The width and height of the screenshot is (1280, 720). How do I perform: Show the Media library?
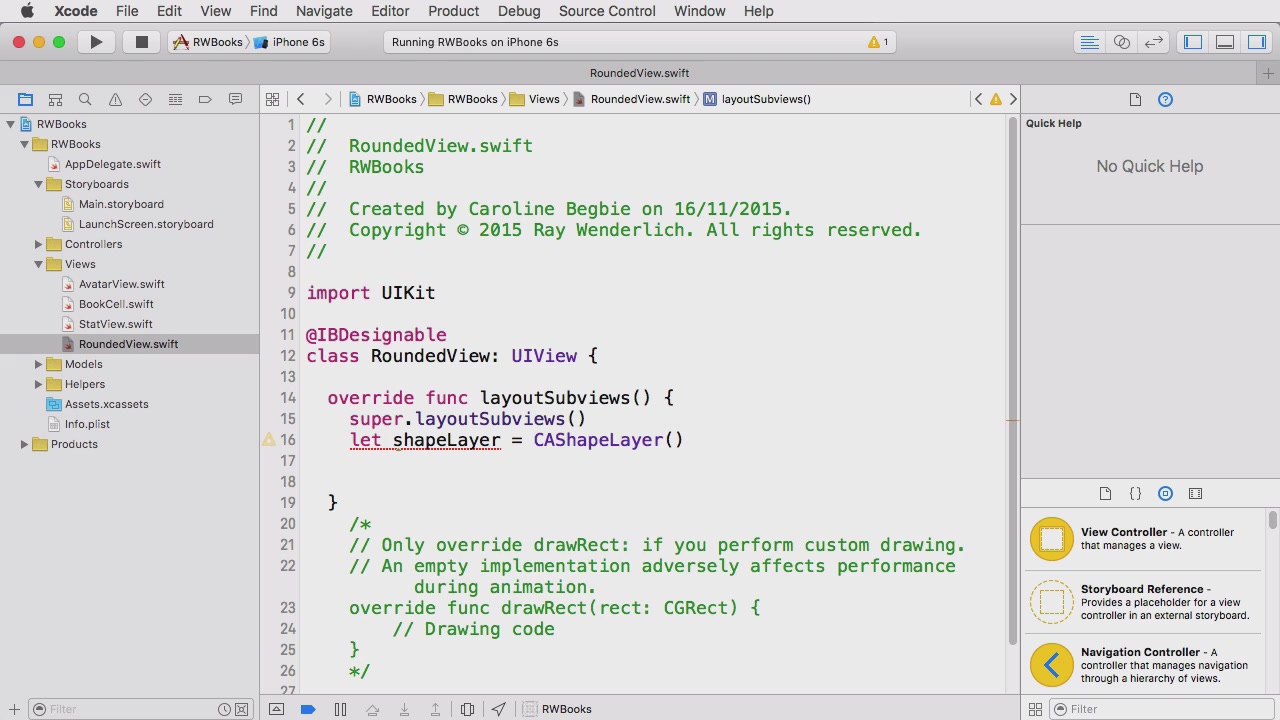1195,493
